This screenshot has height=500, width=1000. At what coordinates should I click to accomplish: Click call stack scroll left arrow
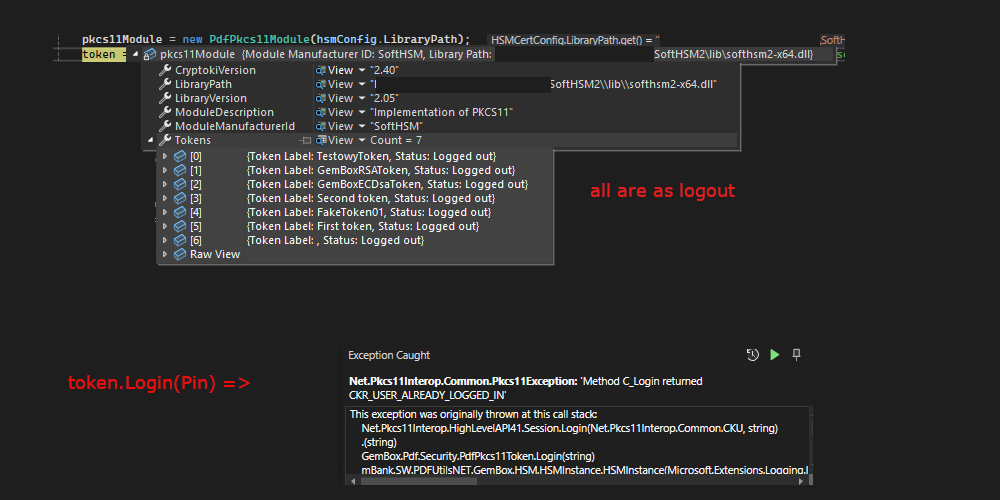point(351,481)
